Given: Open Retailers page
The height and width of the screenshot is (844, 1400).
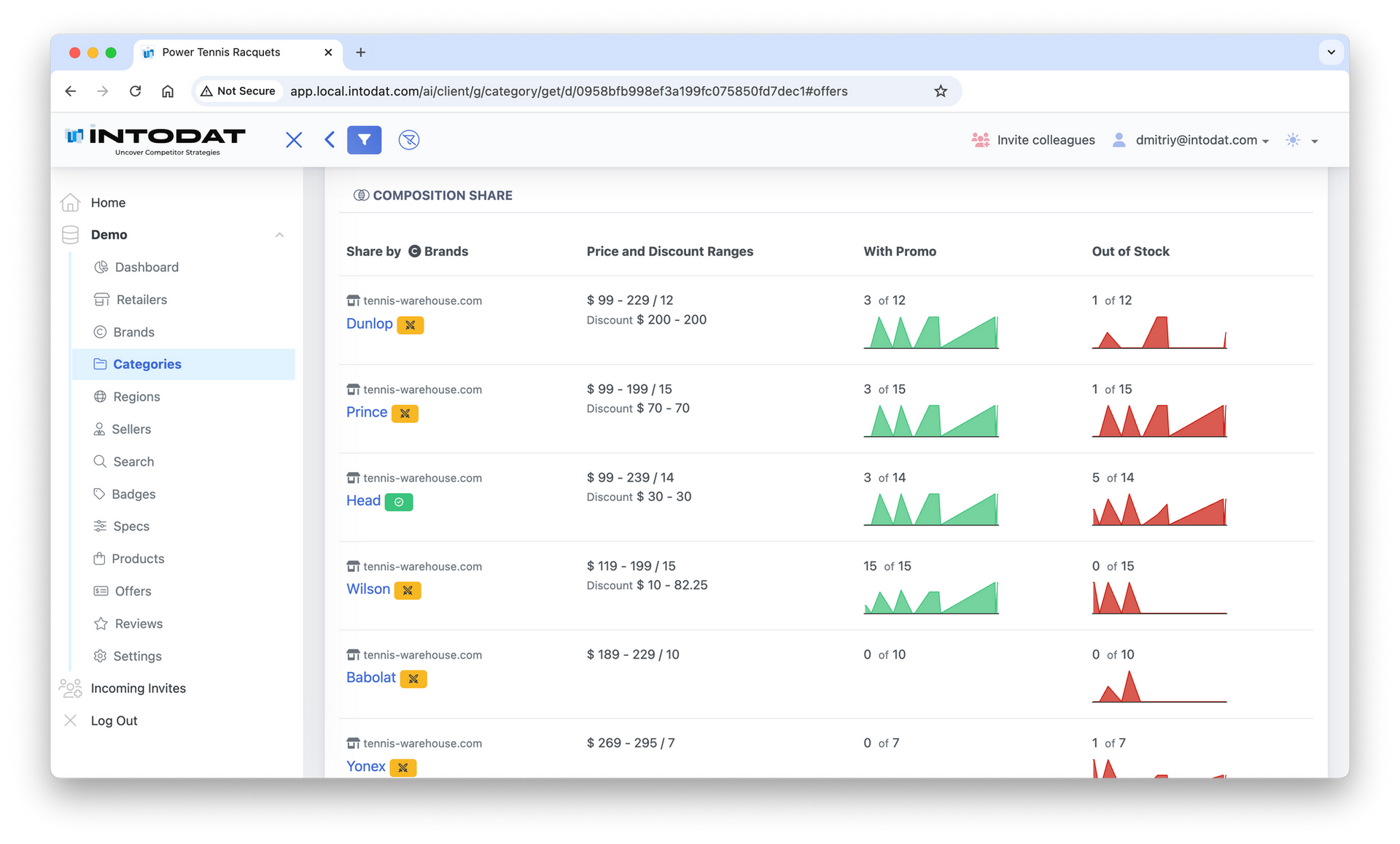Looking at the screenshot, I should tap(141, 300).
